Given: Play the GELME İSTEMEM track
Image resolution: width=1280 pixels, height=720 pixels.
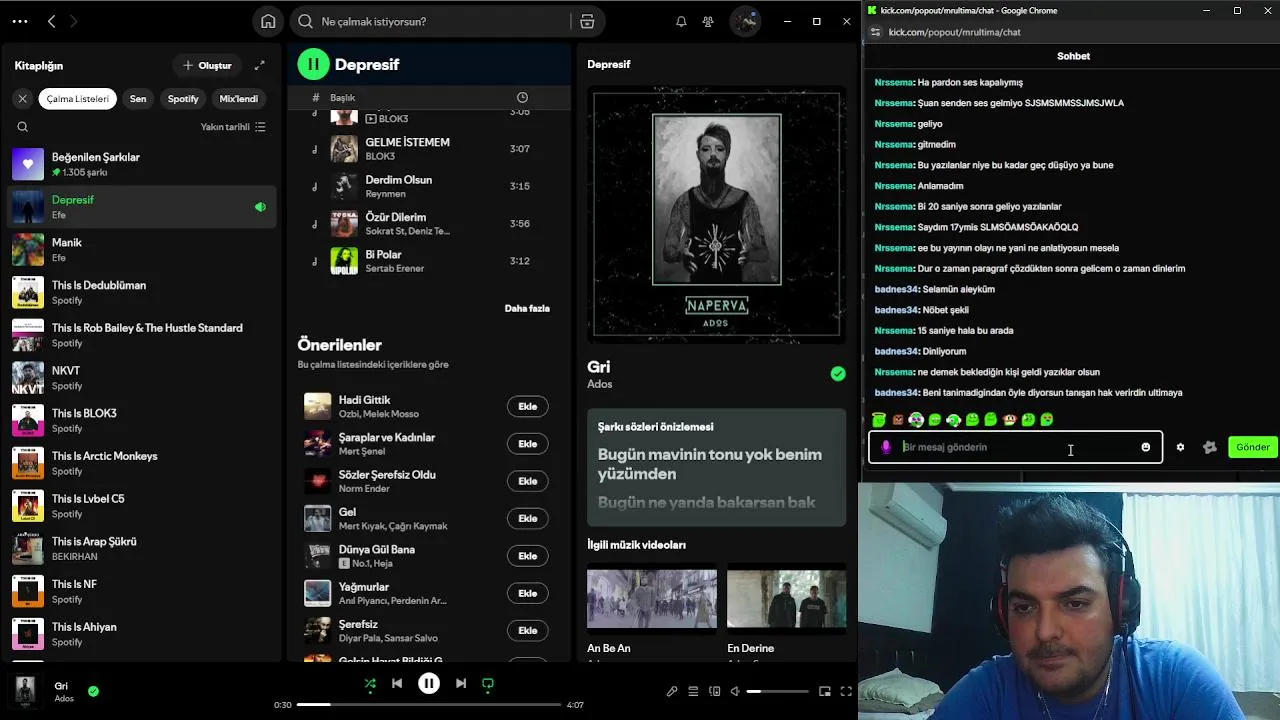Looking at the screenshot, I should click(428, 149).
